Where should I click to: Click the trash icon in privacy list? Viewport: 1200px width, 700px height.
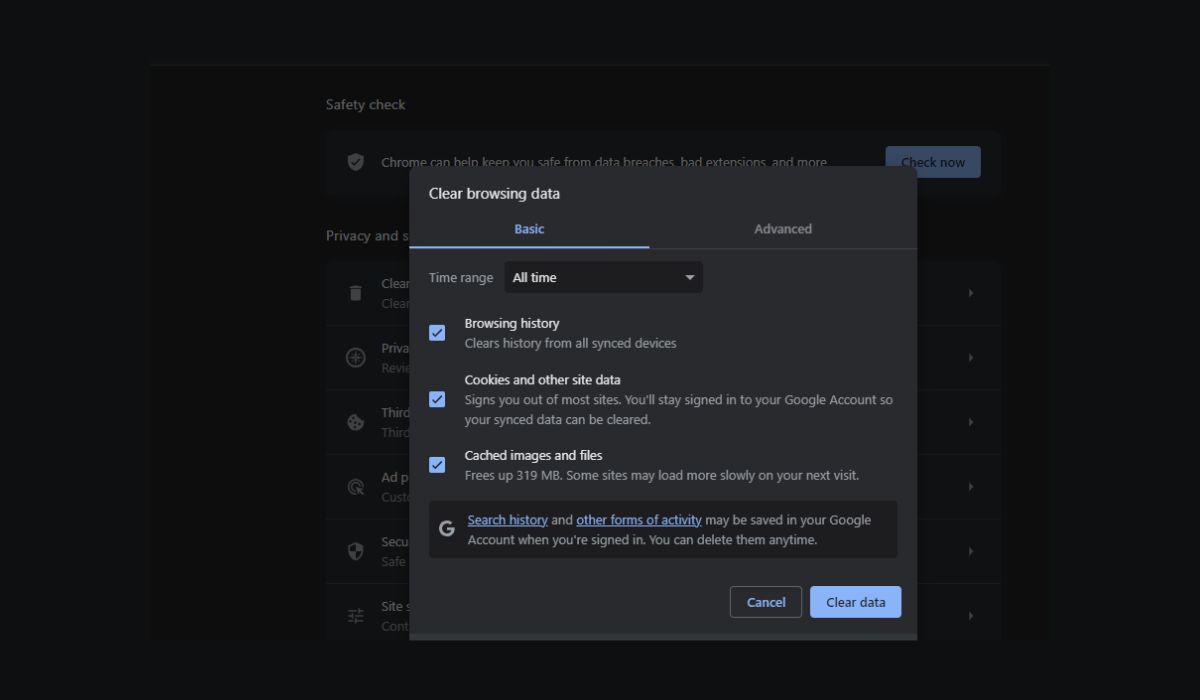point(355,293)
